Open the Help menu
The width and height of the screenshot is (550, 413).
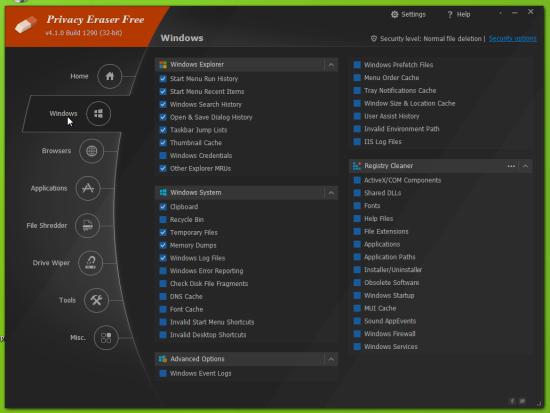(459, 14)
